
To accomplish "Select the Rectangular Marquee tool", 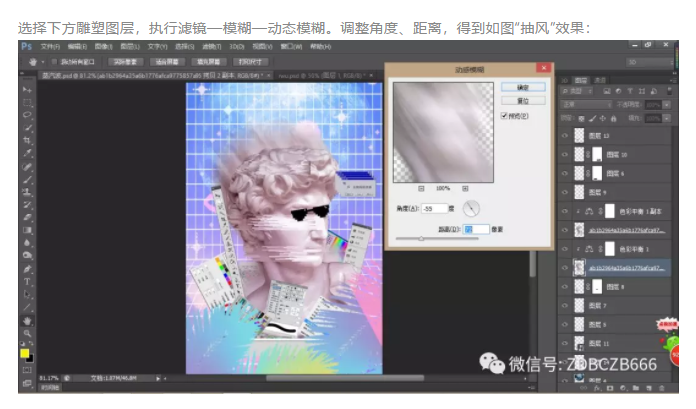I will click(x=27, y=103).
